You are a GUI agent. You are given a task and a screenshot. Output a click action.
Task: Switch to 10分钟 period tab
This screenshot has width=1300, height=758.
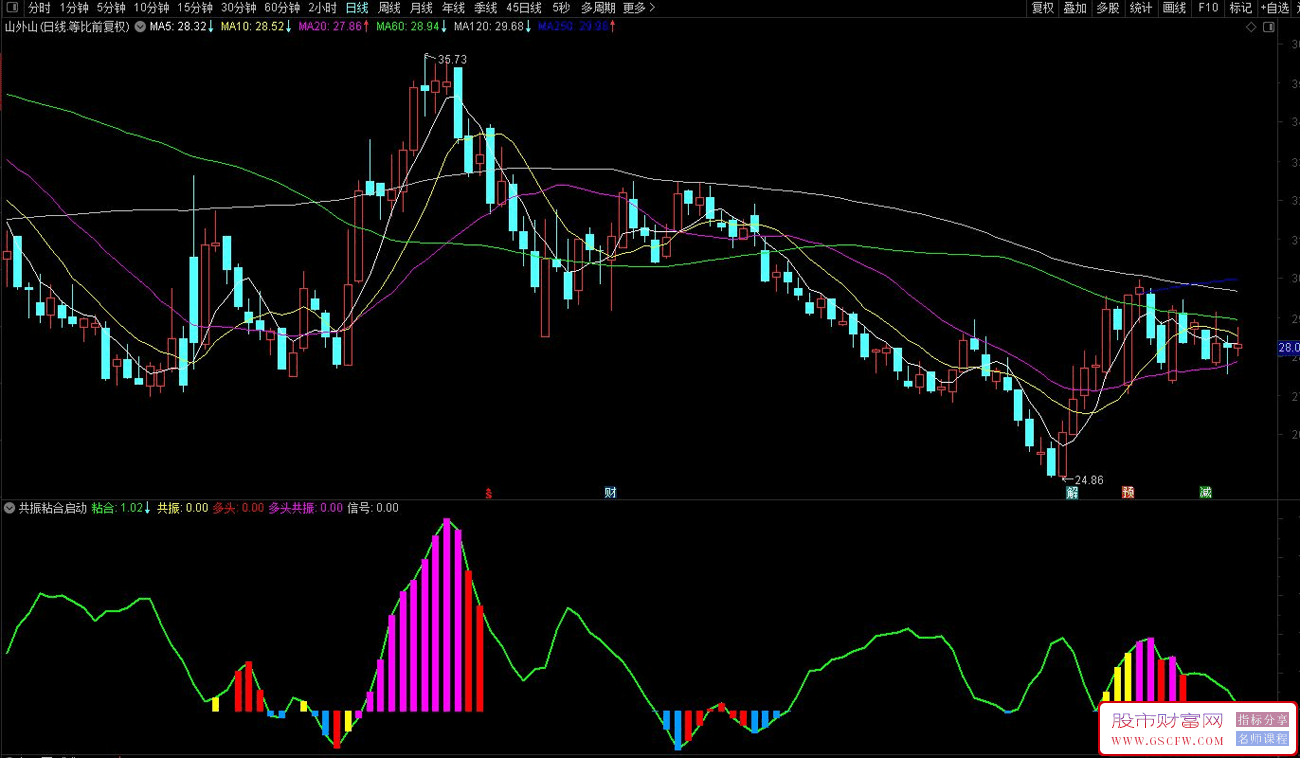coord(151,7)
